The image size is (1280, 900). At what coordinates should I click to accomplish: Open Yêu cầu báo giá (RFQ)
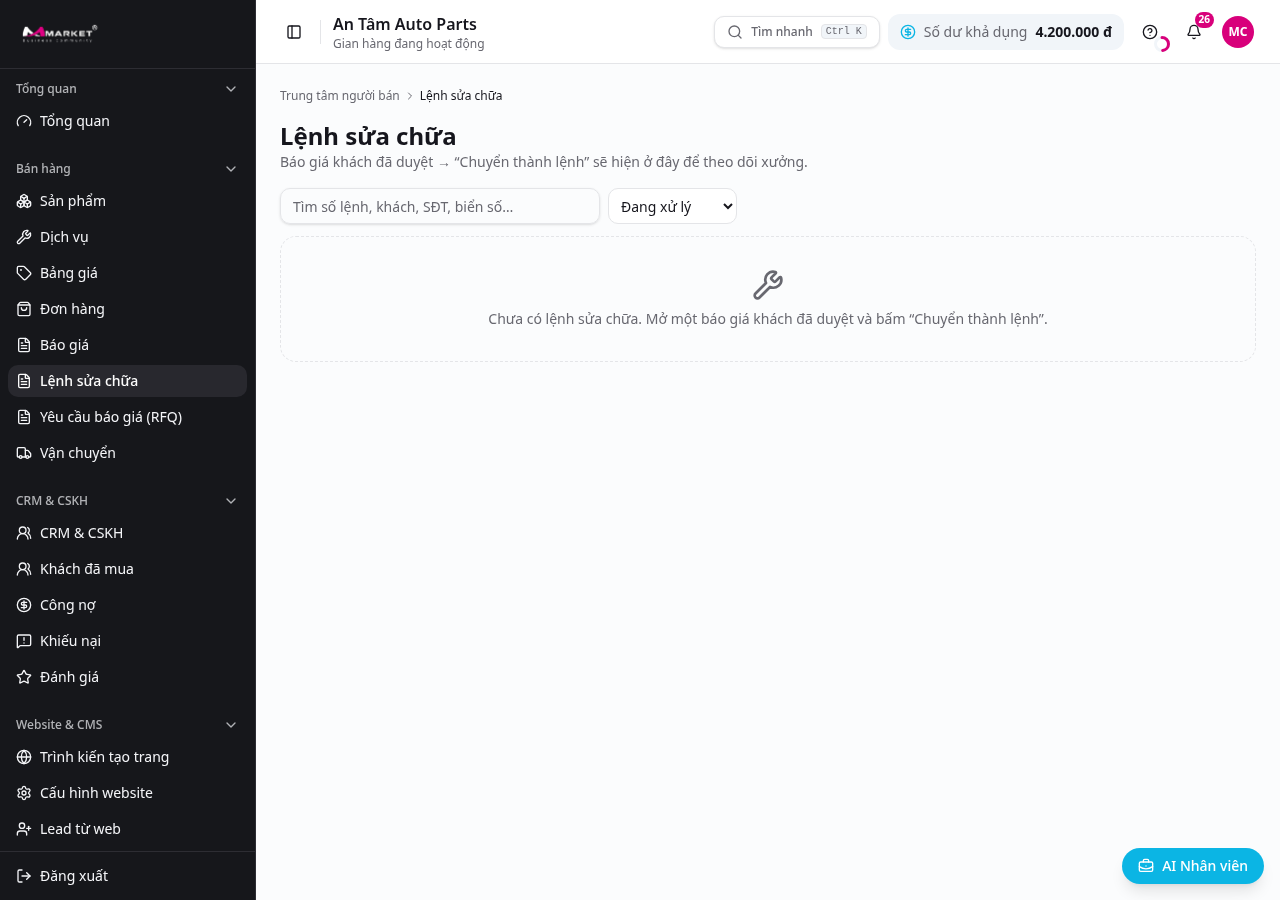(x=127, y=417)
